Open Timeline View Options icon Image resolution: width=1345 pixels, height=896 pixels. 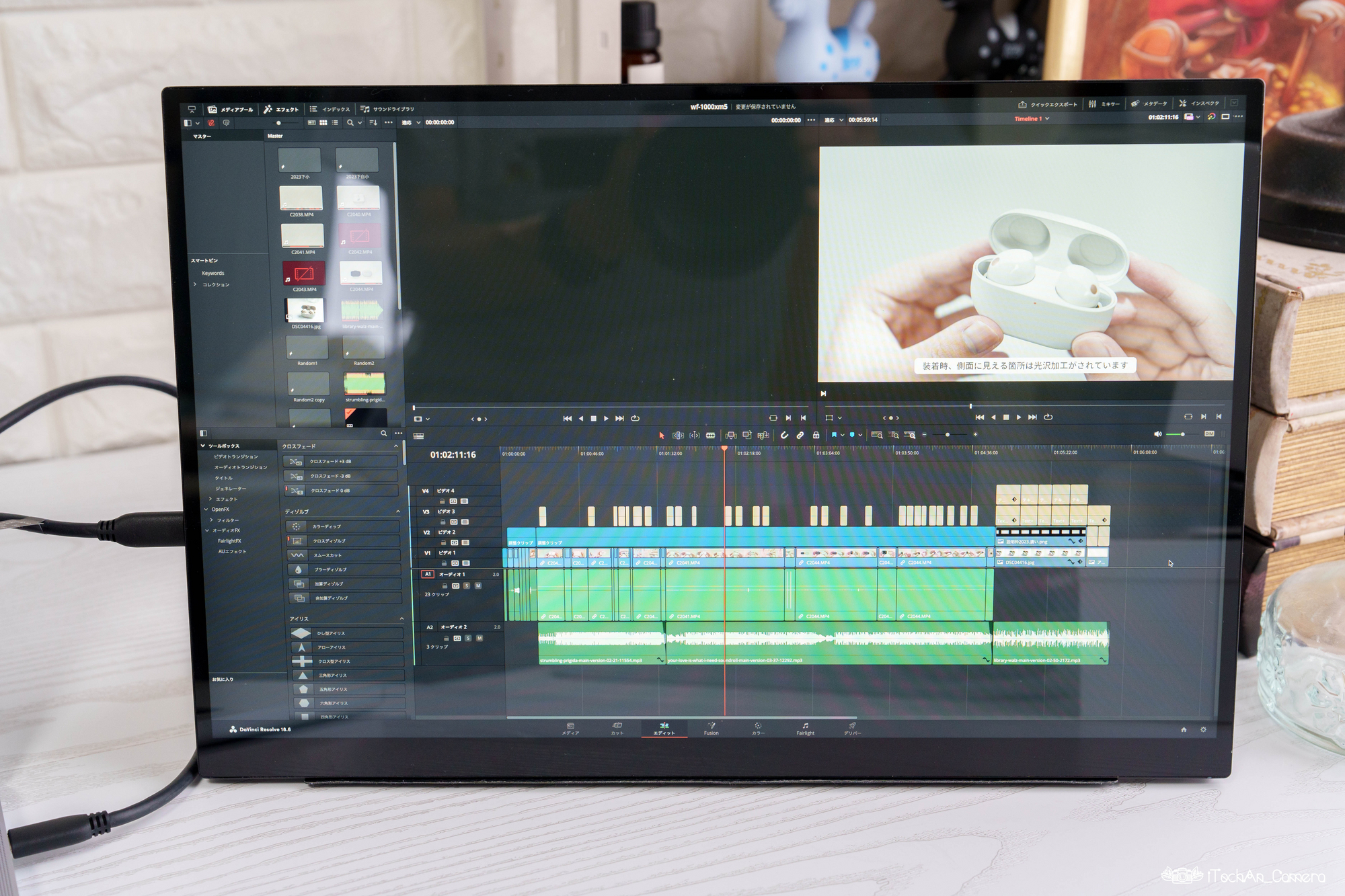click(418, 436)
